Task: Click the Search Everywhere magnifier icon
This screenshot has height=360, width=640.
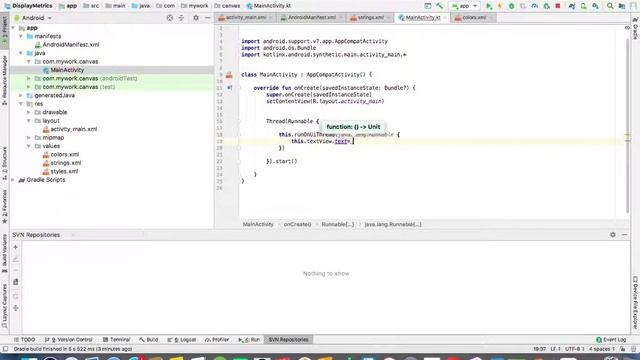Action: pos(610,6)
